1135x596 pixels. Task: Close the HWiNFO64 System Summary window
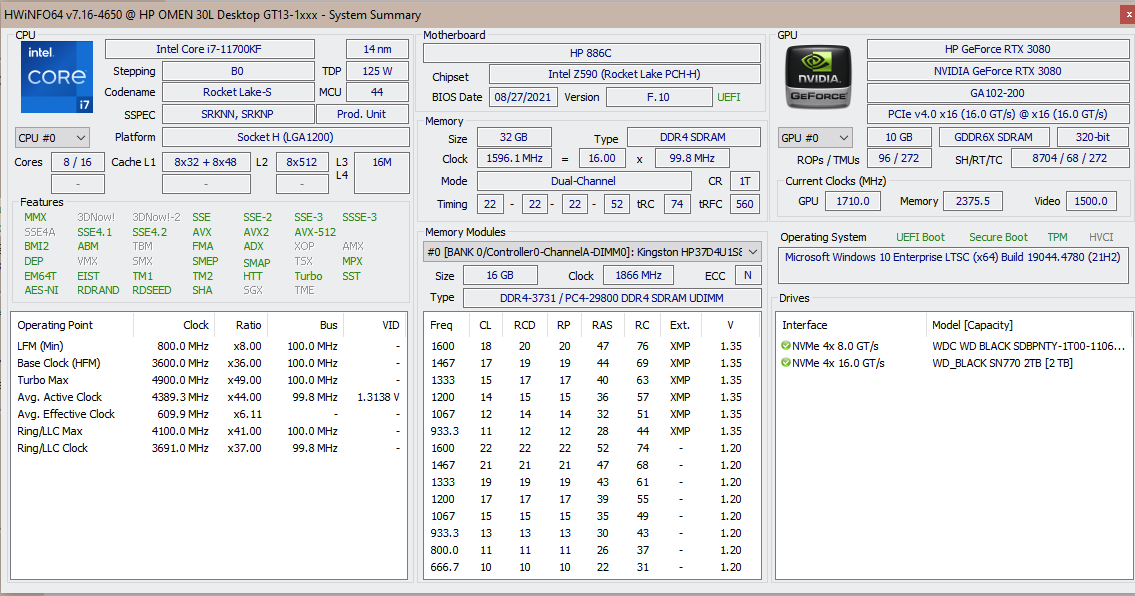click(x=1126, y=14)
